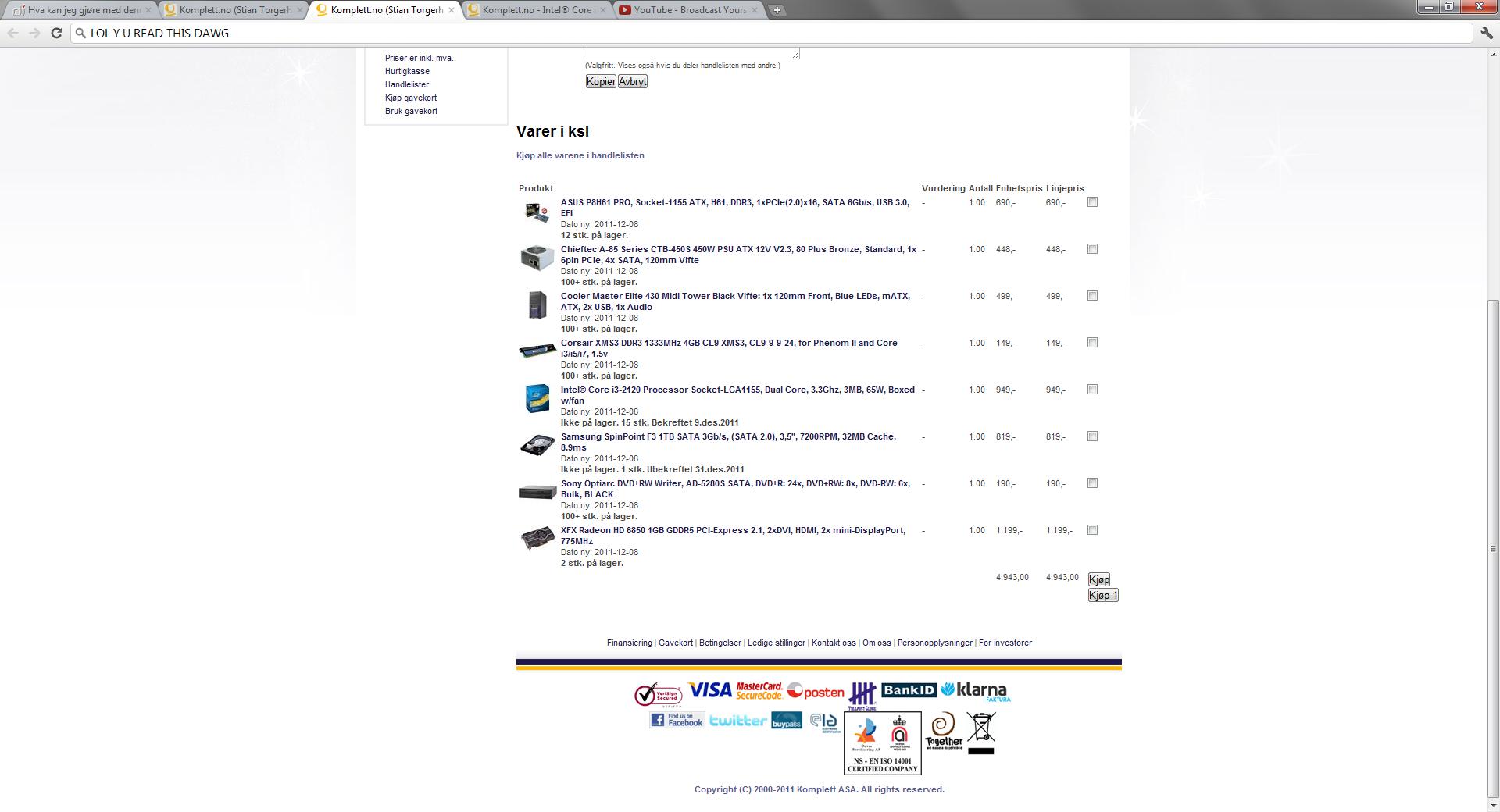Open the For investorer footer link
The width and height of the screenshot is (1500, 812).
point(1005,643)
